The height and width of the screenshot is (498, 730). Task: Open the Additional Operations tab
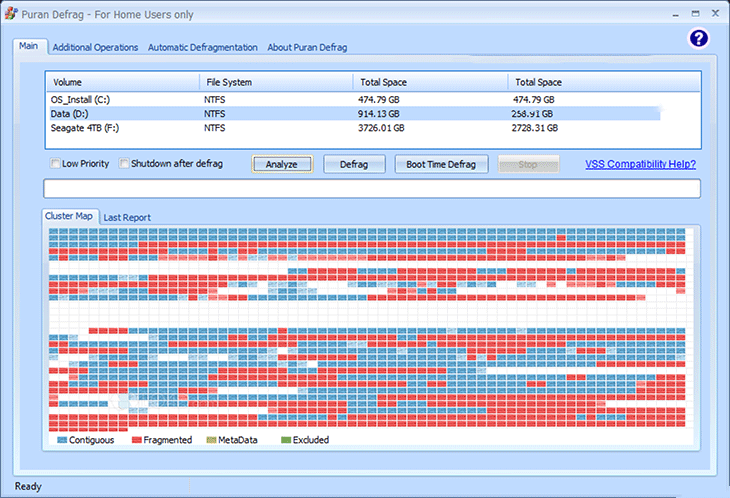95,47
